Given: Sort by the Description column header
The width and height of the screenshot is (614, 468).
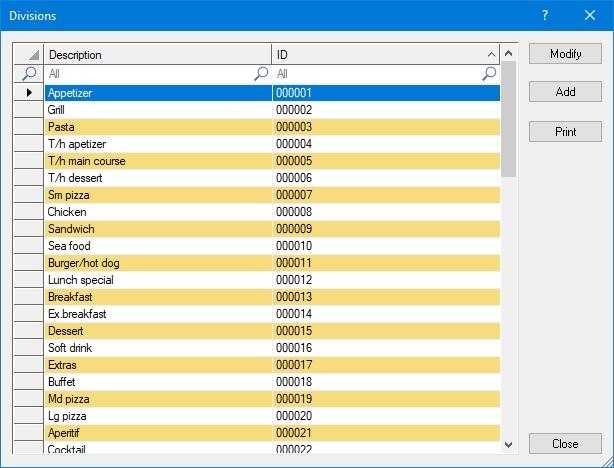Looking at the screenshot, I should pos(158,55).
